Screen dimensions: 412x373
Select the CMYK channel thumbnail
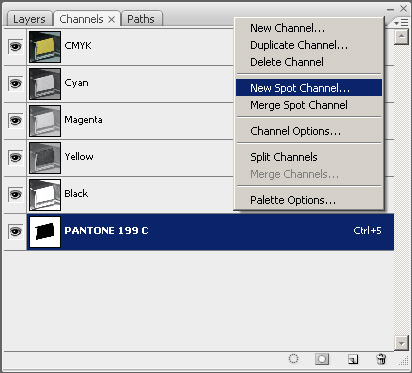coord(45,47)
